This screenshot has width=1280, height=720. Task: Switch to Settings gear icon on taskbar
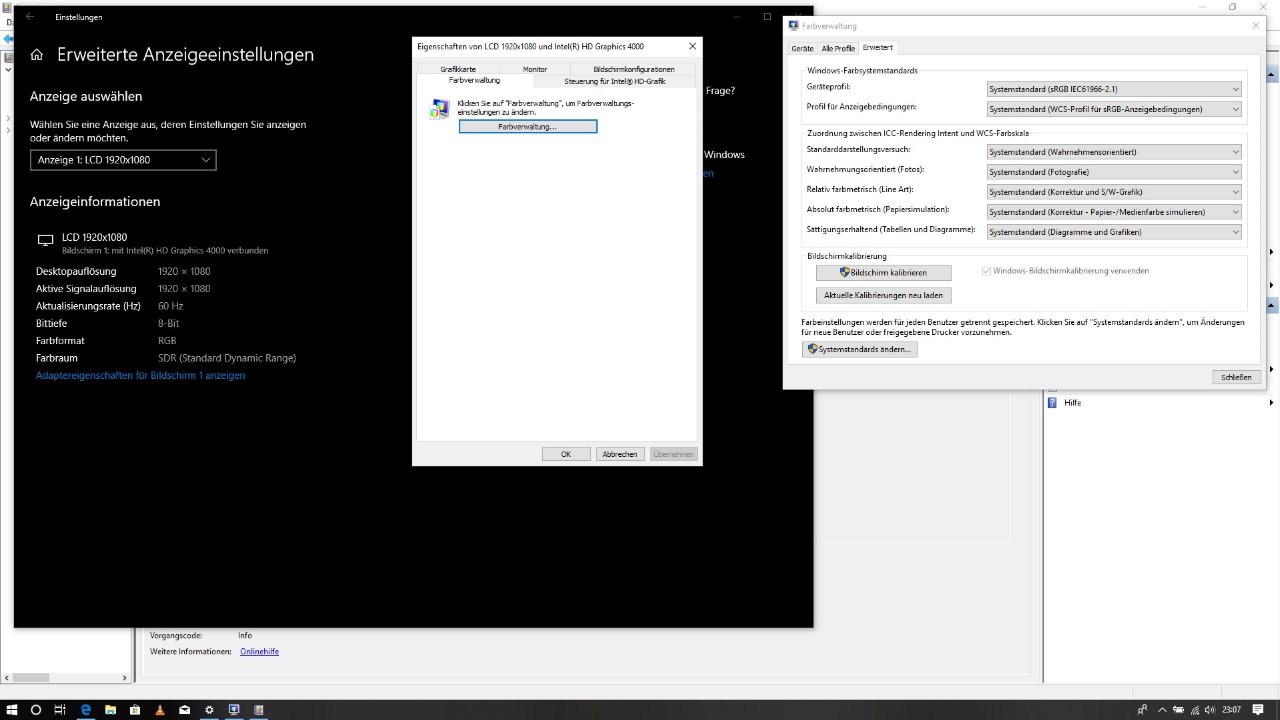coord(209,710)
